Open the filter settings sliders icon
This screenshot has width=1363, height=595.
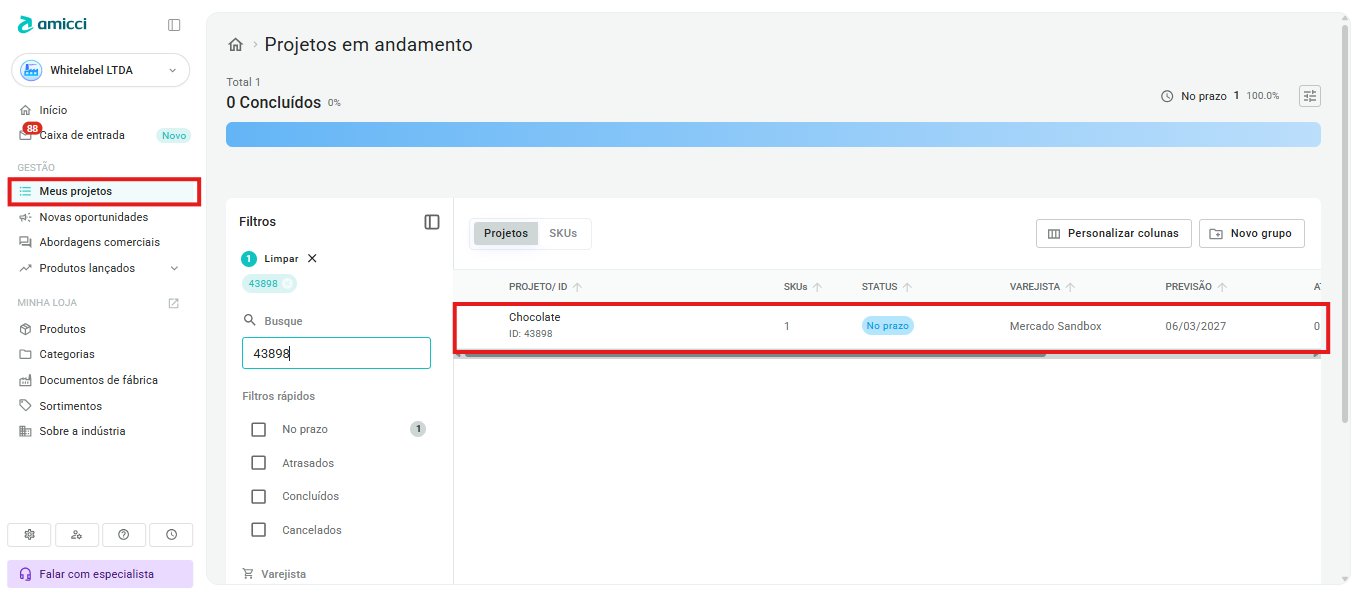point(1310,96)
